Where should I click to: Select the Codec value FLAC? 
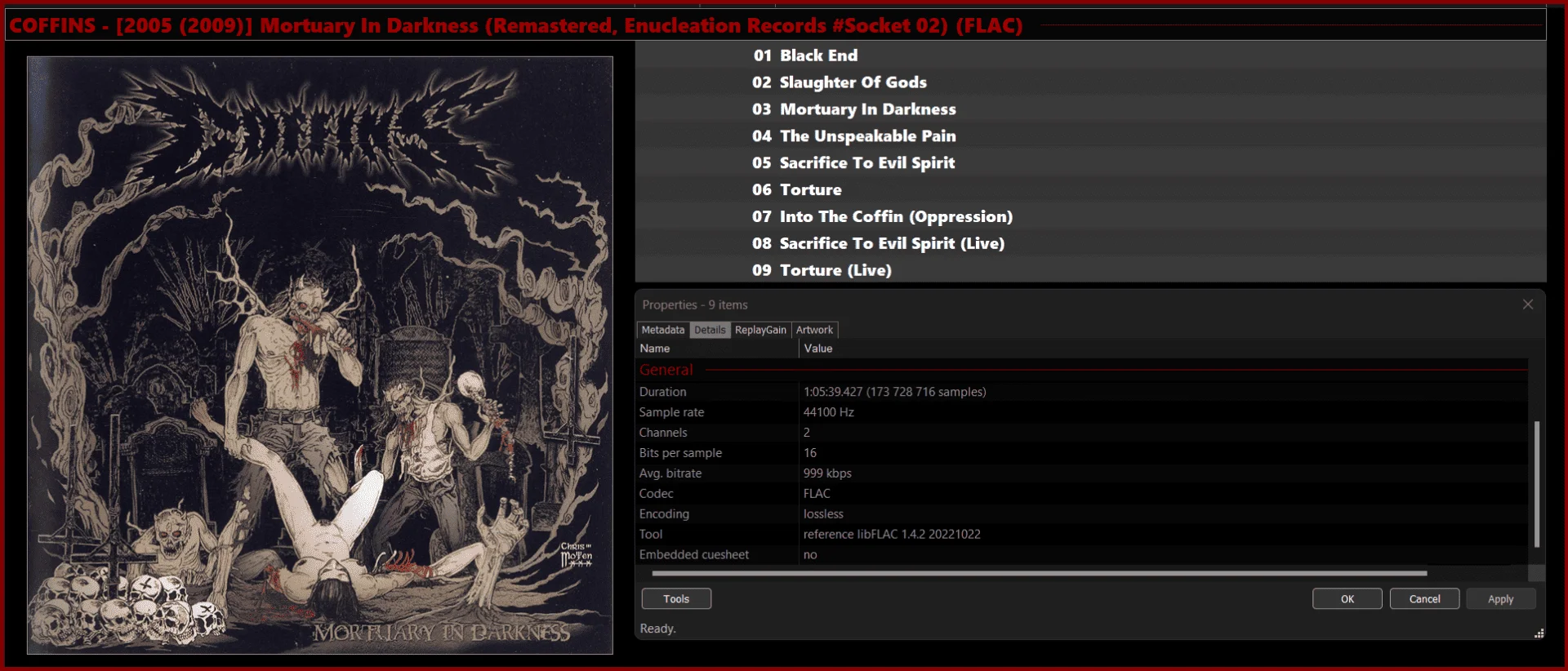[817, 494]
